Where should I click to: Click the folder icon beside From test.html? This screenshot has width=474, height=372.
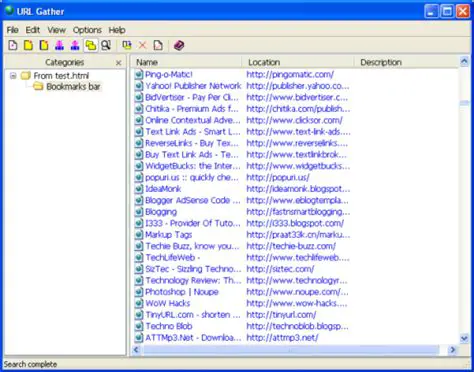pos(26,75)
